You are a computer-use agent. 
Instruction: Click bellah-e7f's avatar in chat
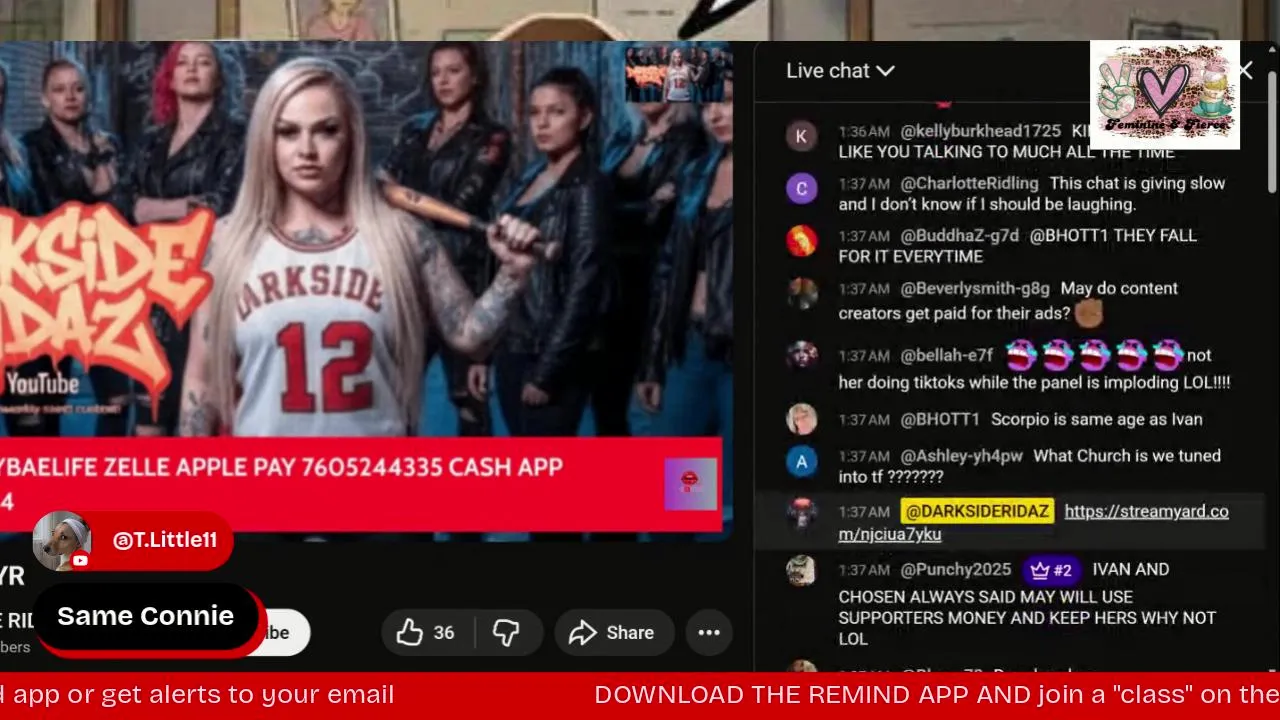(x=801, y=356)
